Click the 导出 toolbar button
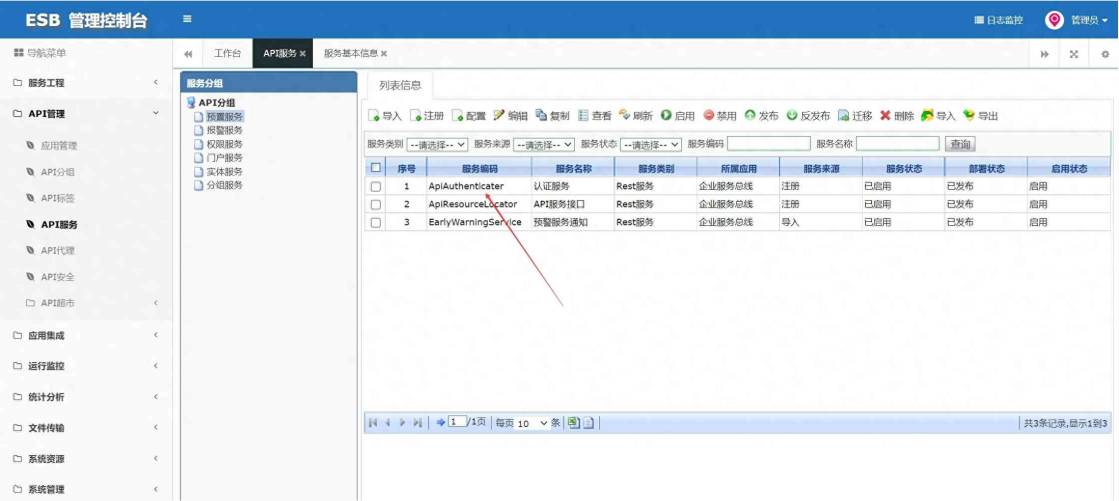The width and height of the screenshot is (1119, 501). pos(981,116)
